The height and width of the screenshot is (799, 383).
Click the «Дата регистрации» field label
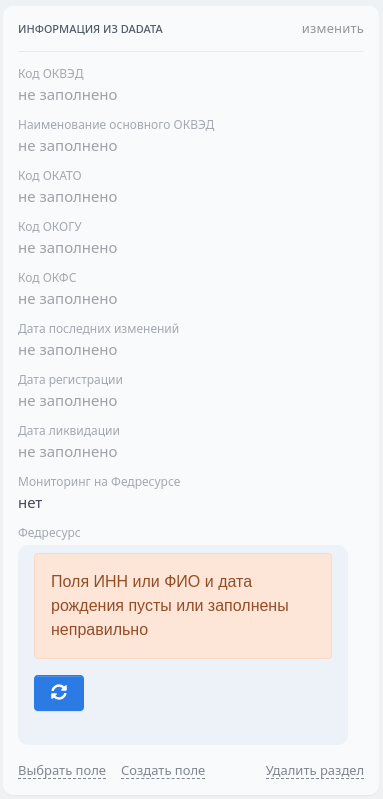pos(70,380)
